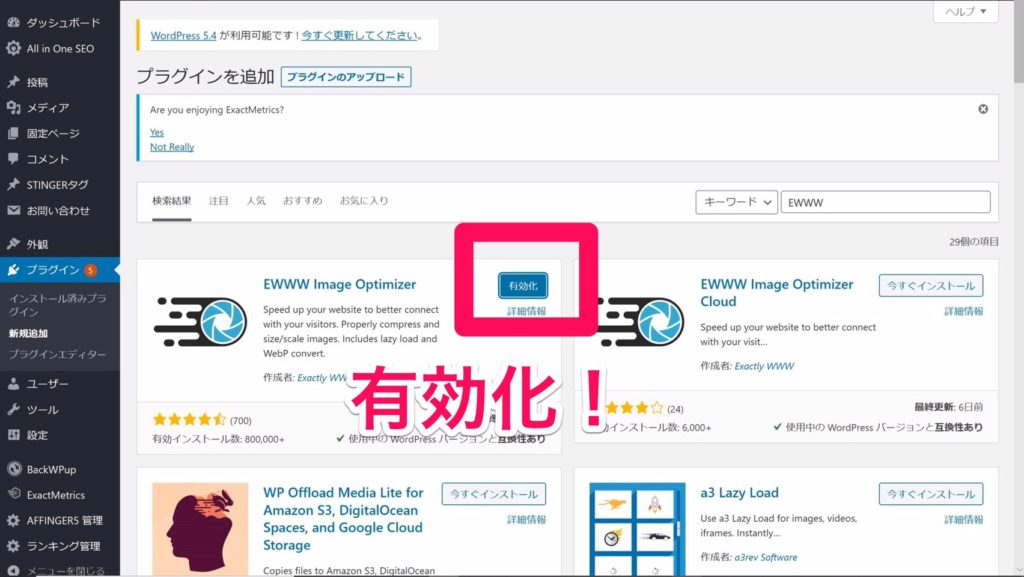Open All in One SEO gear icon
Screen dimensions: 1024x577
pos(13,48)
